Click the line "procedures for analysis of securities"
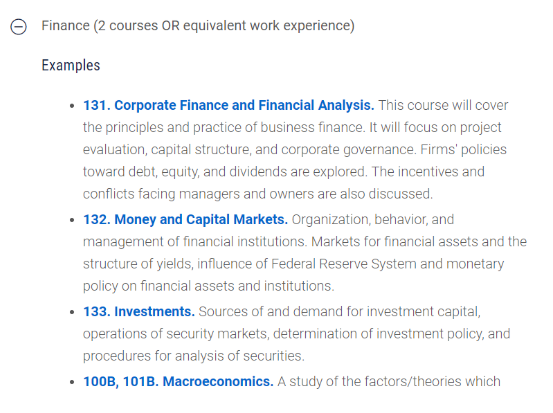The height and width of the screenshot is (413, 553). 194,356
